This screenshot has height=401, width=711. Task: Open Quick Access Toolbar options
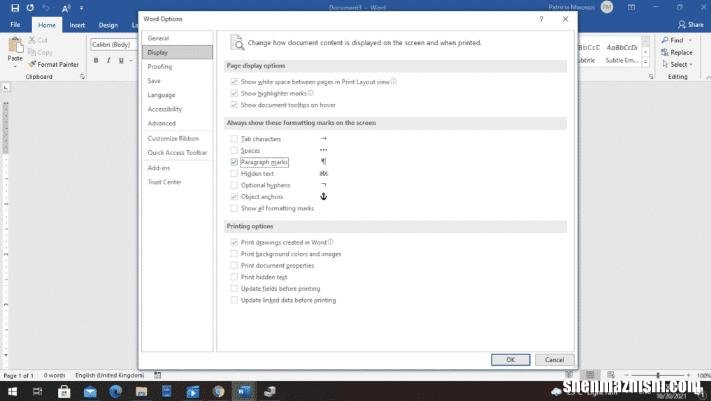click(x=177, y=152)
